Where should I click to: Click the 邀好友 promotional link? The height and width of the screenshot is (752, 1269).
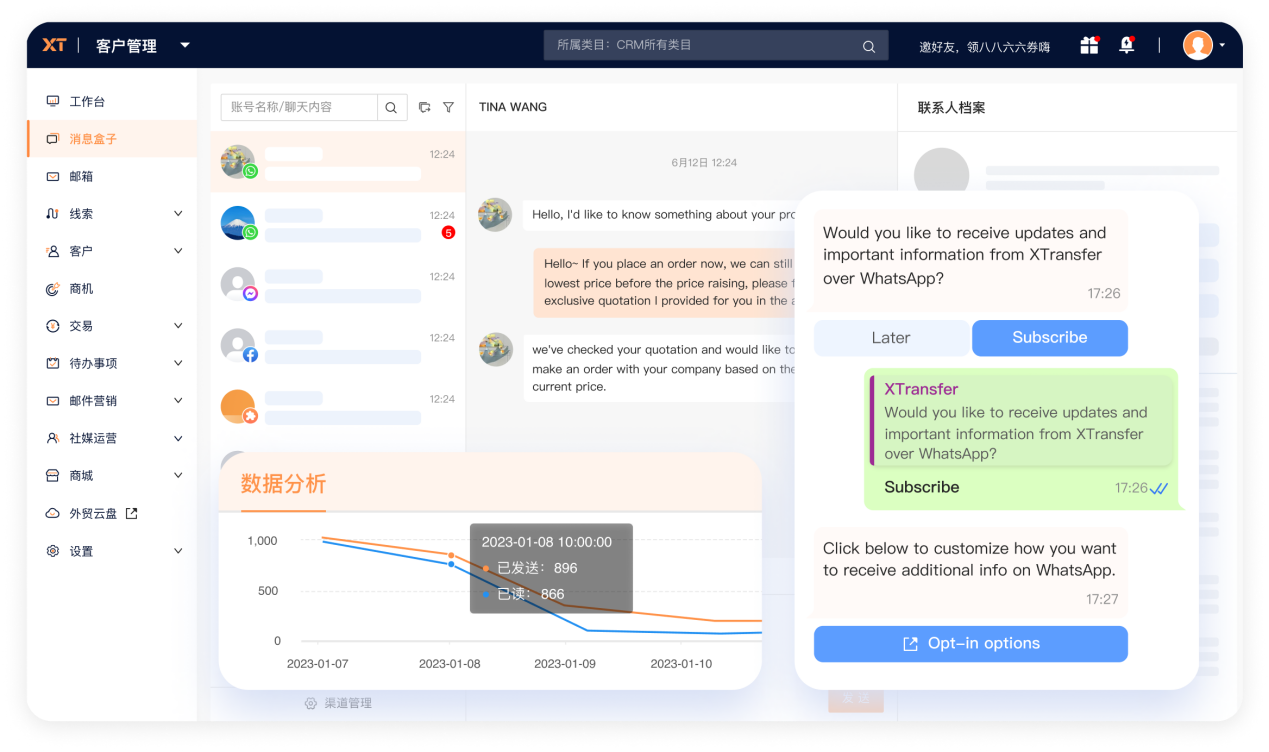click(984, 47)
